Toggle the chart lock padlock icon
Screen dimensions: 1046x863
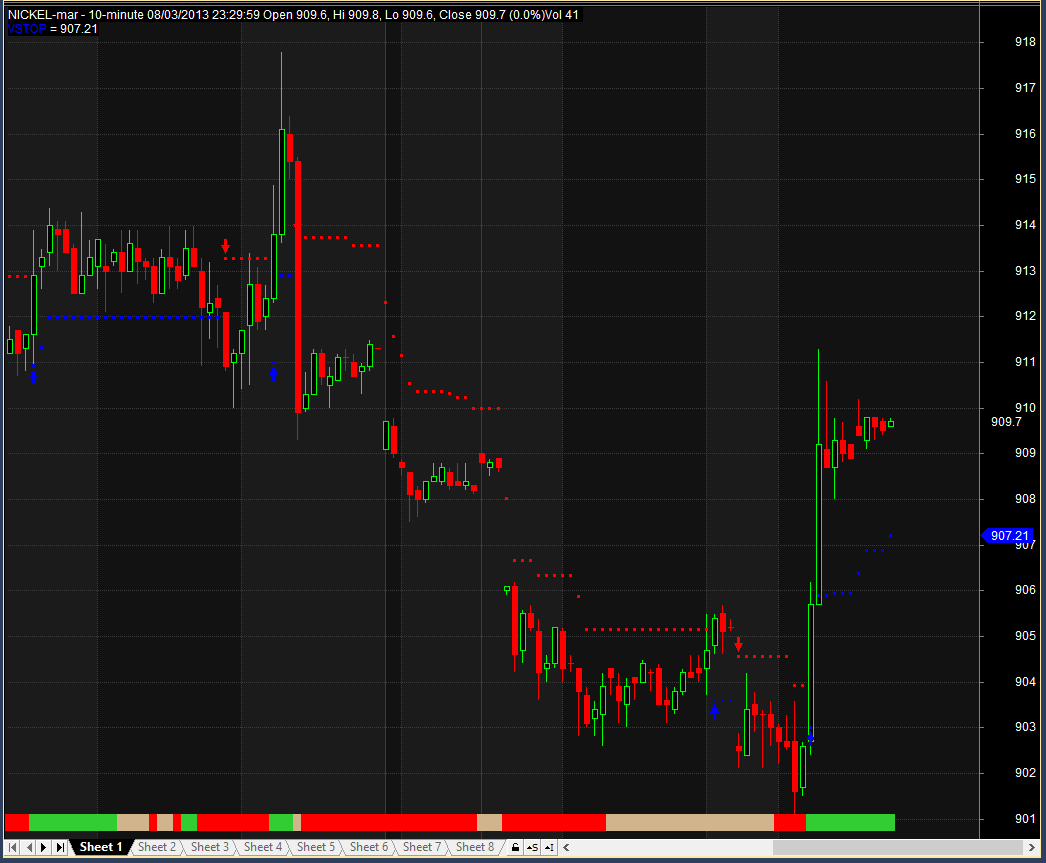pos(515,848)
